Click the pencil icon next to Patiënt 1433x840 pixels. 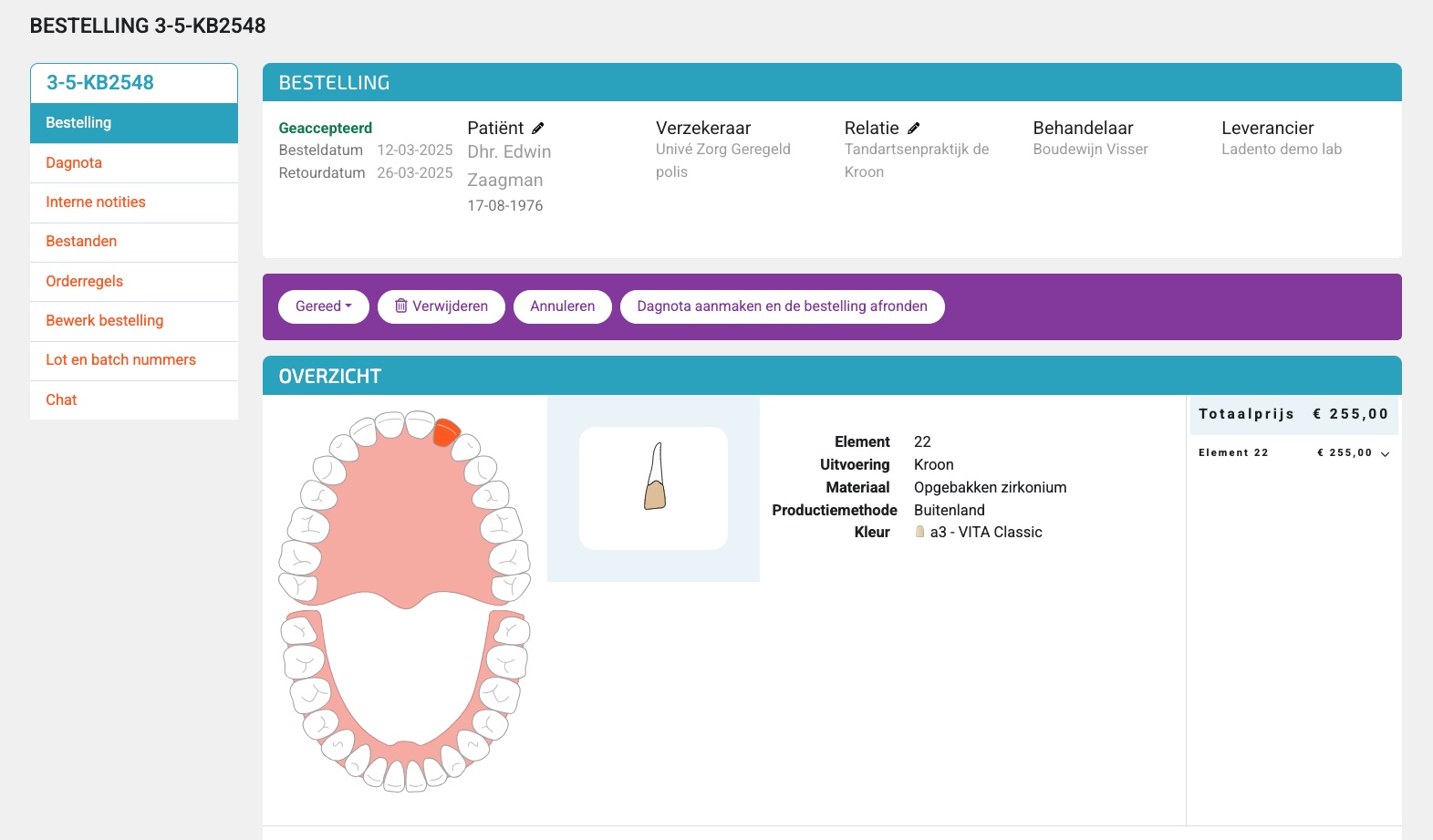coord(538,129)
